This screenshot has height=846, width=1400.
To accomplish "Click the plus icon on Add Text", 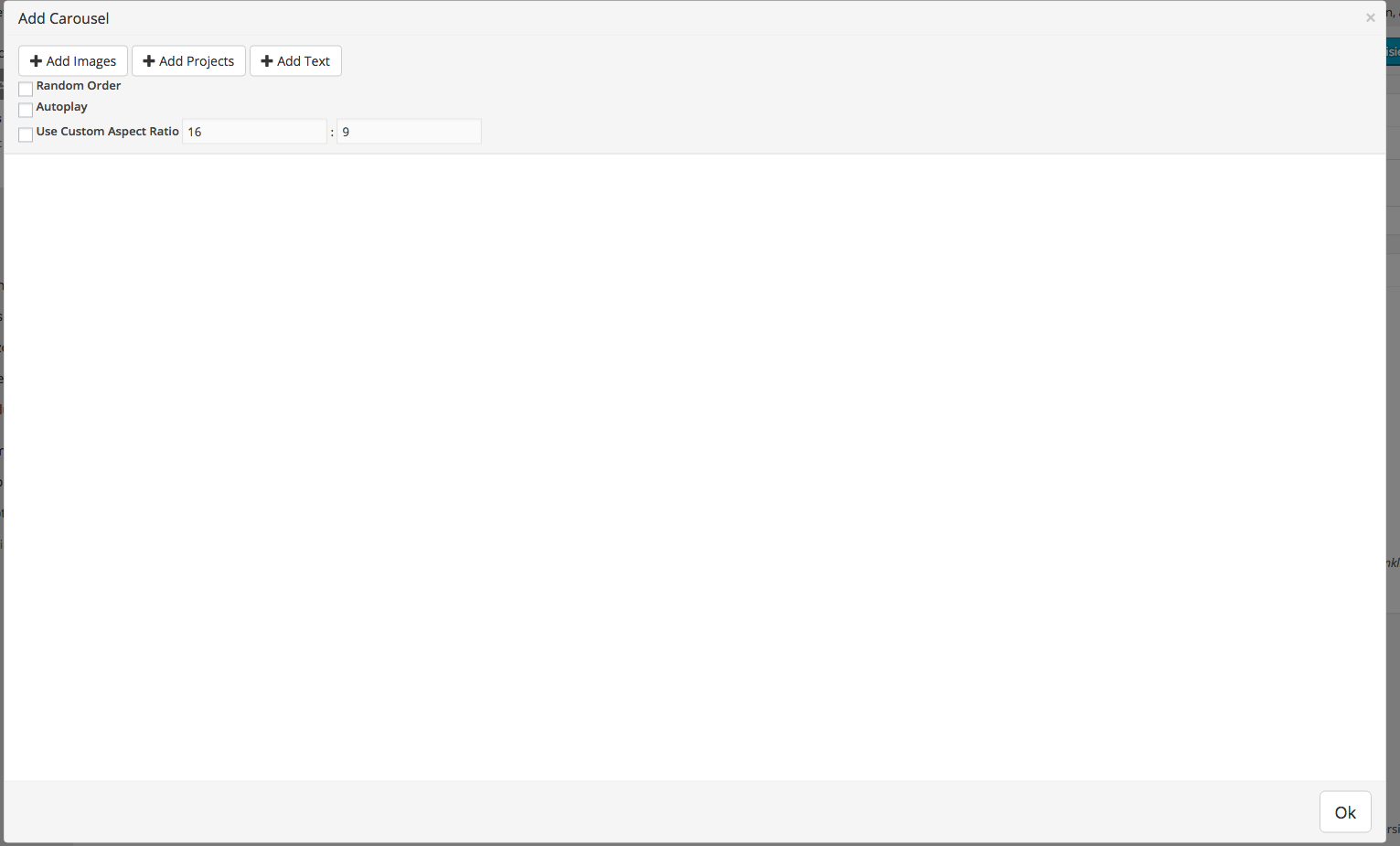I will pyautogui.click(x=266, y=61).
